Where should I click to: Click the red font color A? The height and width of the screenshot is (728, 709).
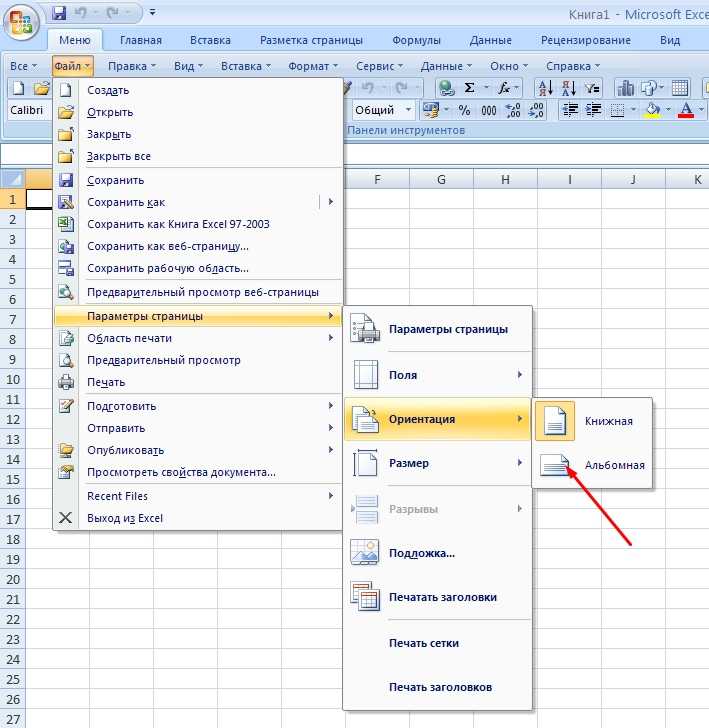[x=685, y=110]
